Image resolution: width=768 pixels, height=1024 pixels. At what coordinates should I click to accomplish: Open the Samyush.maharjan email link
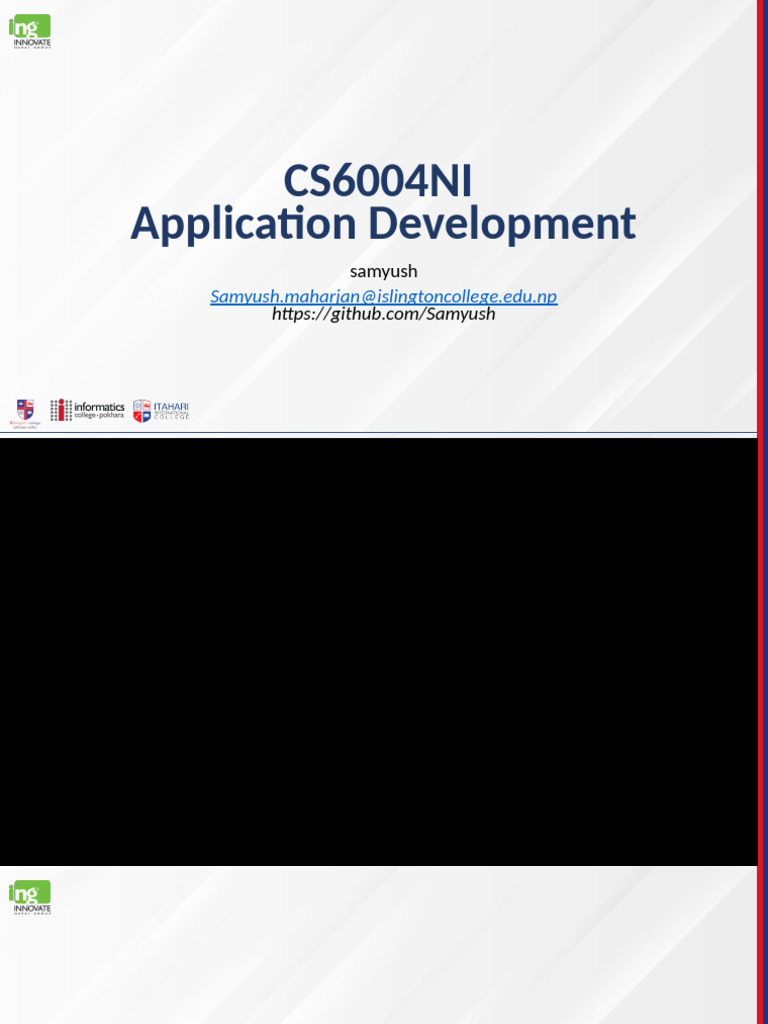(x=383, y=296)
